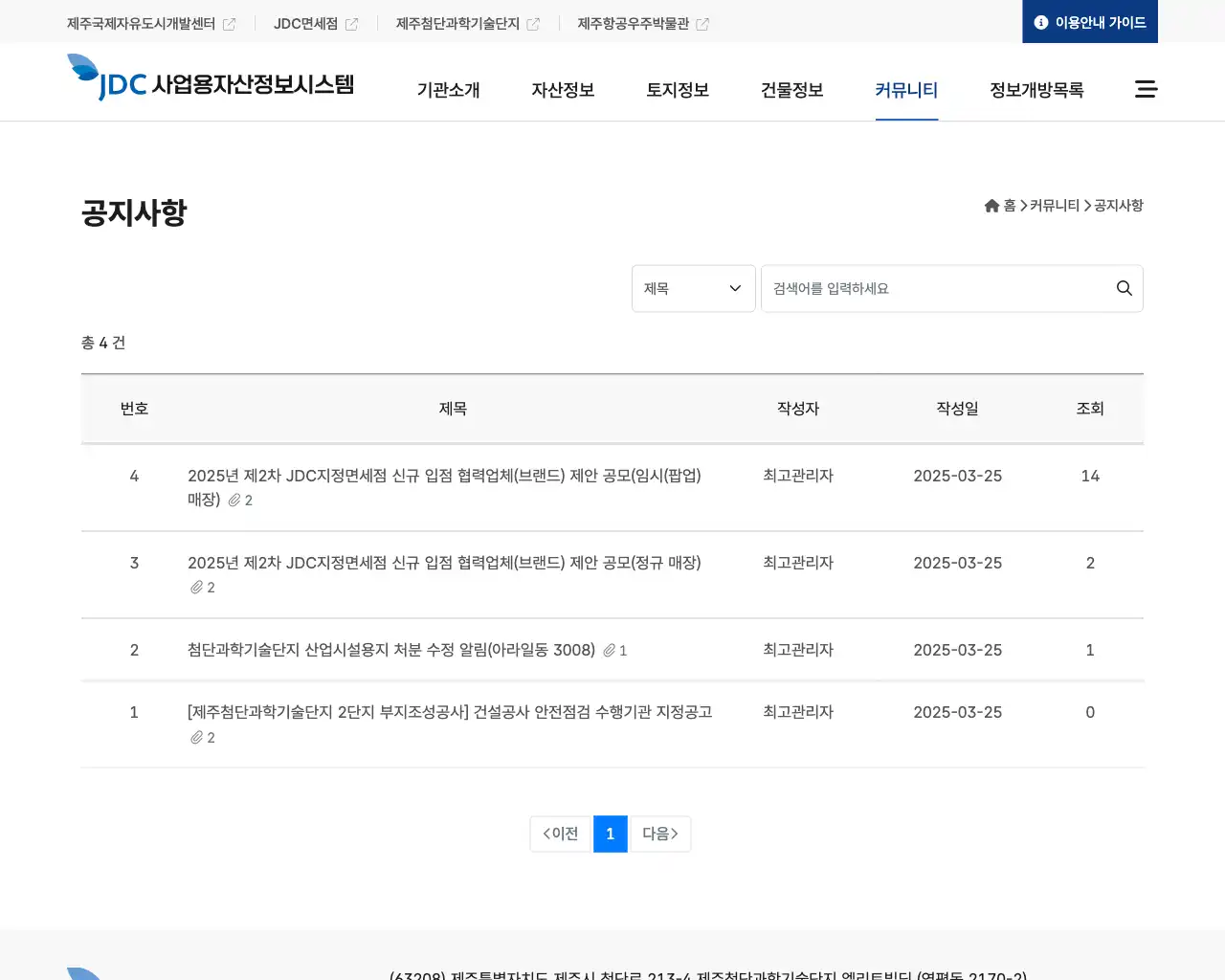Open the hamburger menu icon

pos(1146,89)
